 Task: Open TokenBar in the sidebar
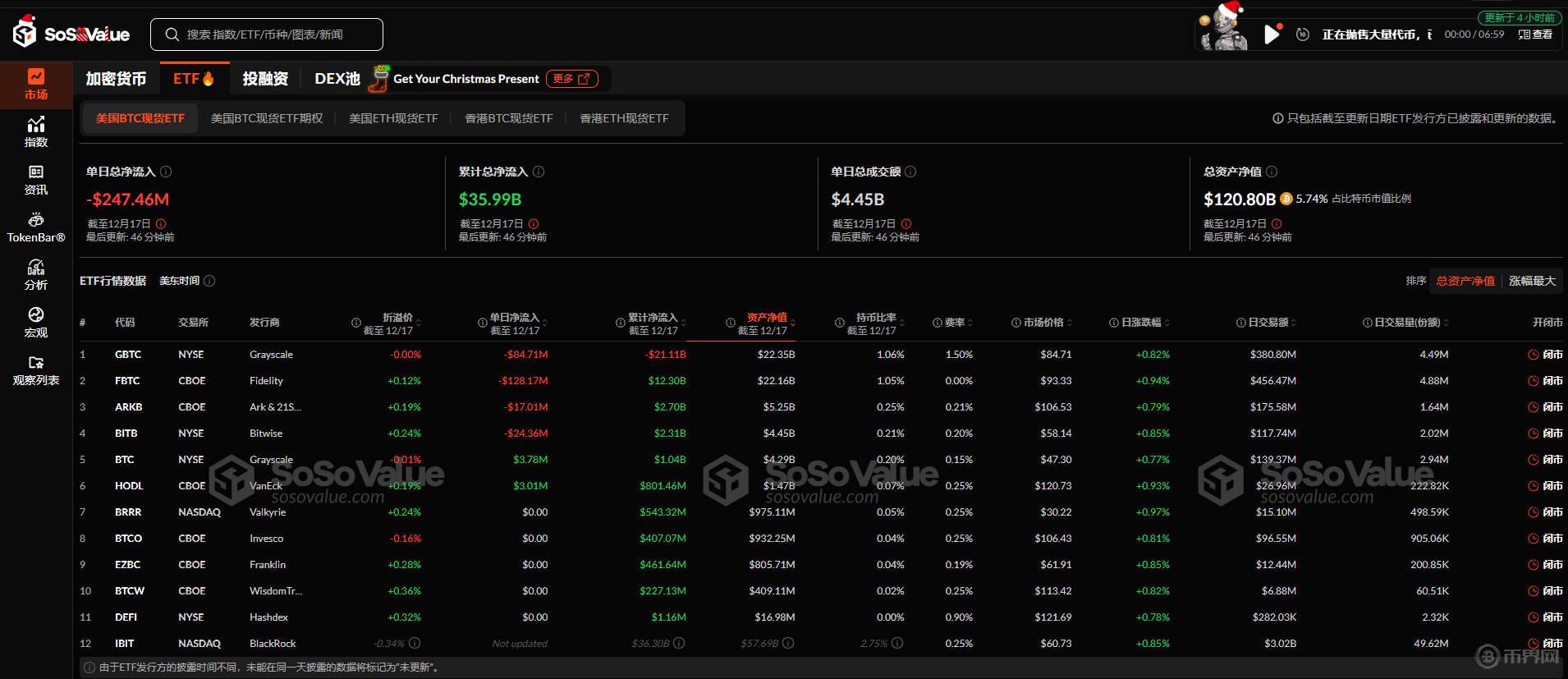click(x=36, y=227)
